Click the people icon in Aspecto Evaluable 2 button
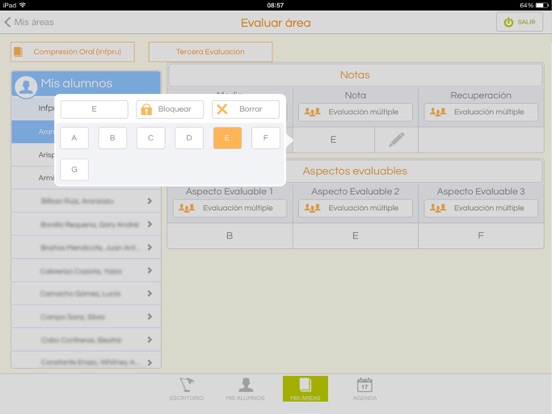Screen dimensions: 552x414 pos(312,208)
